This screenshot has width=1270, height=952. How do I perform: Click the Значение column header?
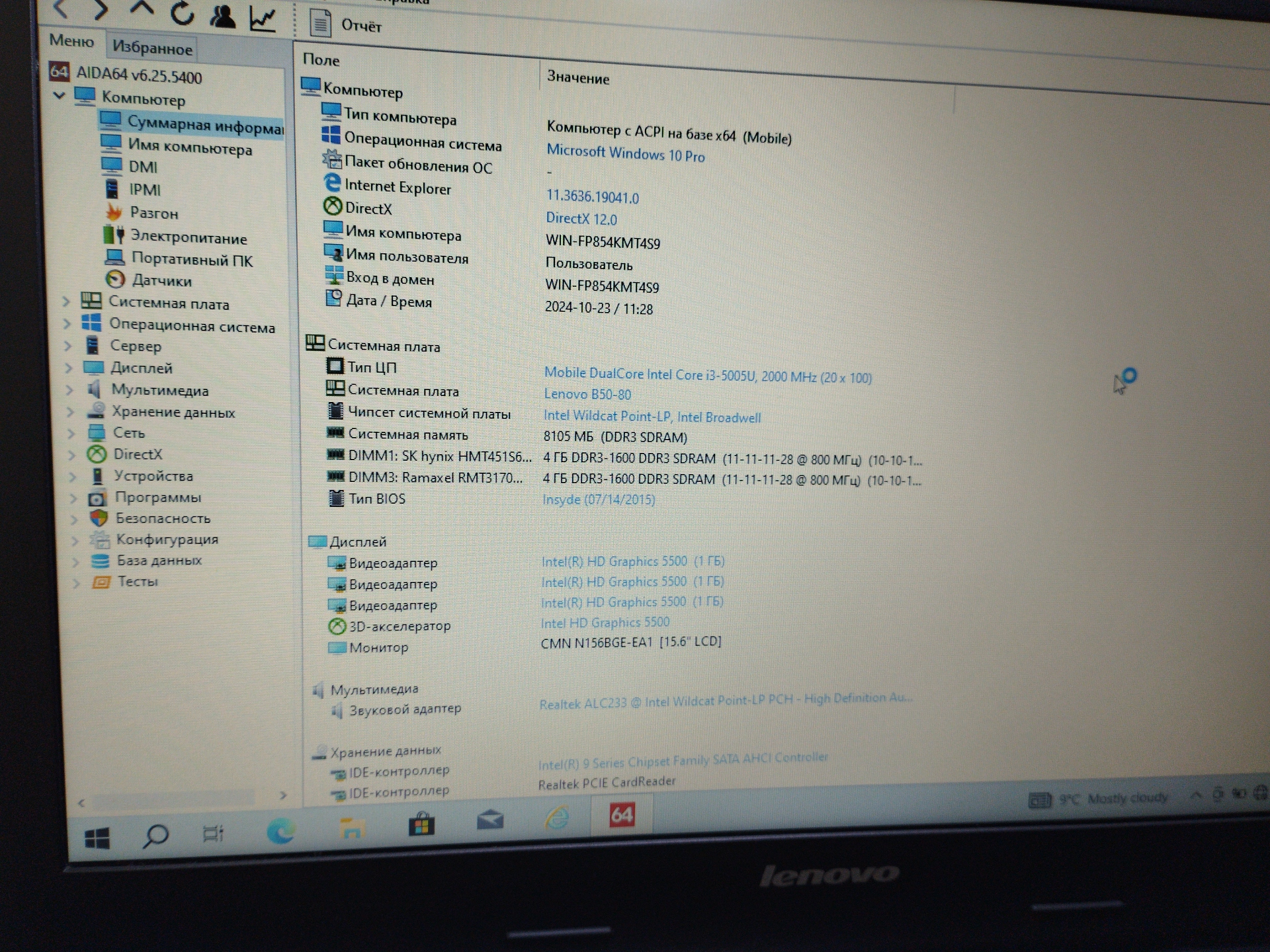click(x=578, y=77)
